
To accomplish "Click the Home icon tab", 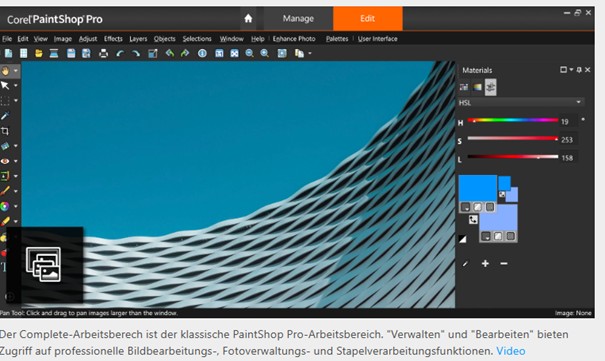I will click(248, 19).
